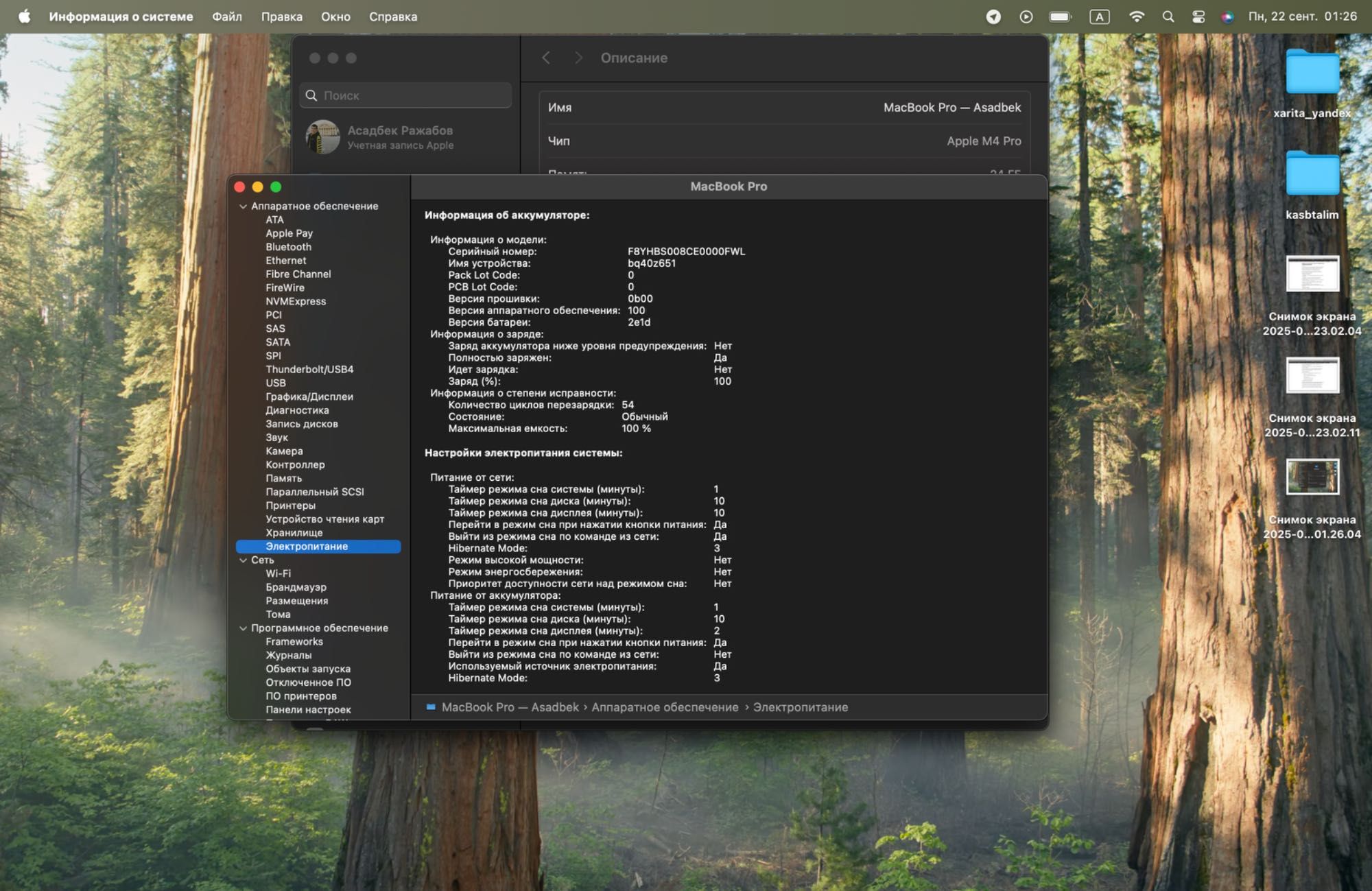The width and height of the screenshot is (1372, 891).
Task: Open the Apple menu
Action: coord(25,16)
